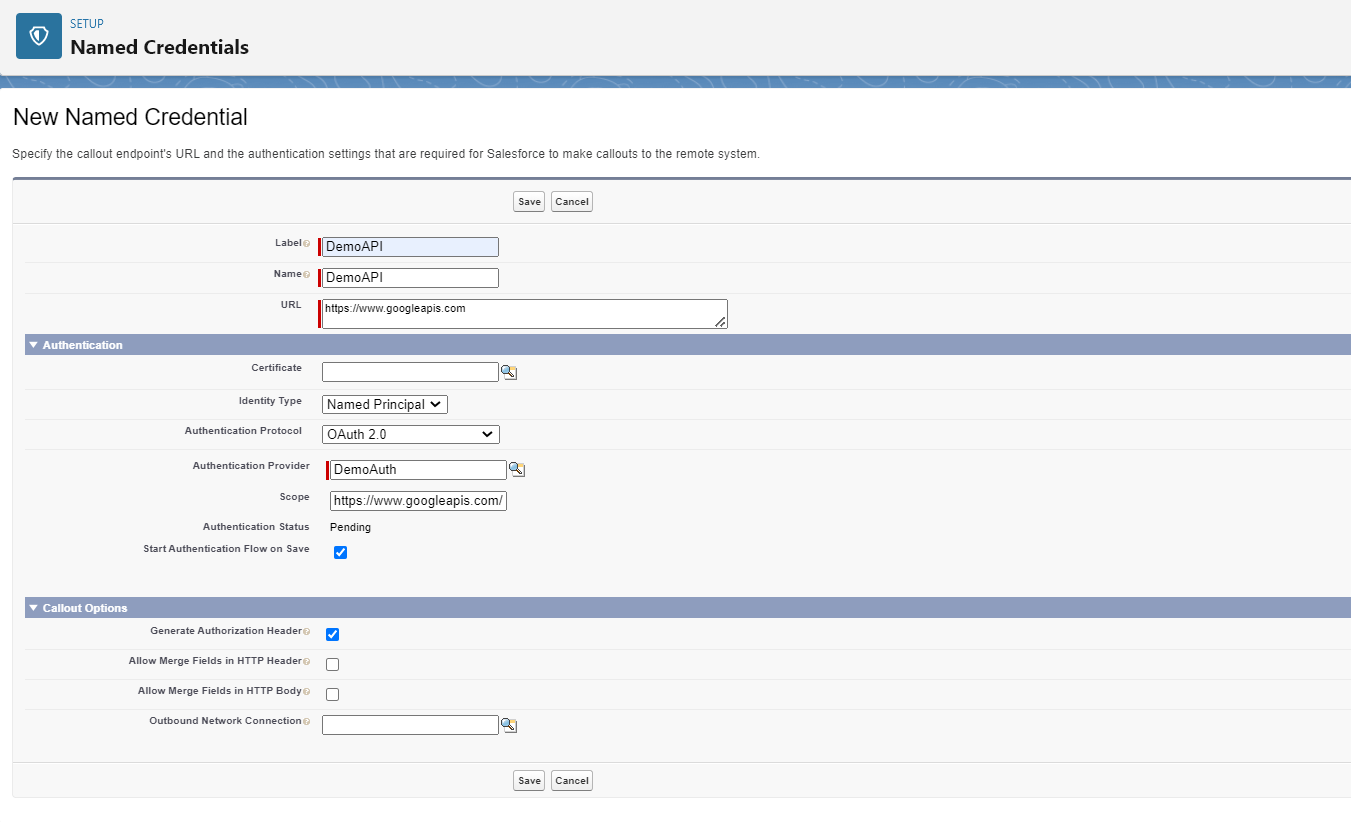Open the Certificate lookup icon
Viewport: 1351px width, 822px height.
(x=509, y=372)
